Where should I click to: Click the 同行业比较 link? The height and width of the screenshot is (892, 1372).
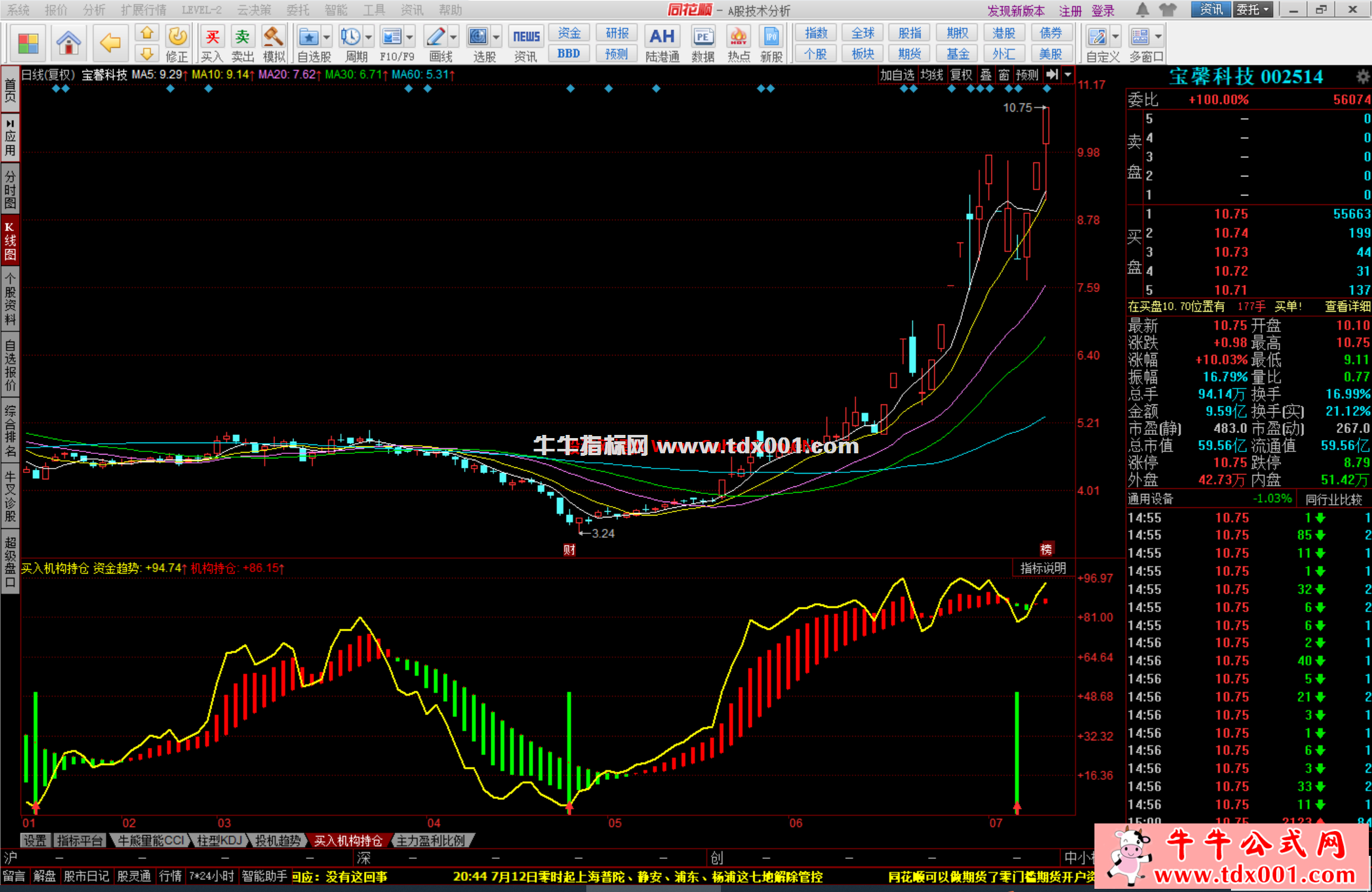point(1334,500)
